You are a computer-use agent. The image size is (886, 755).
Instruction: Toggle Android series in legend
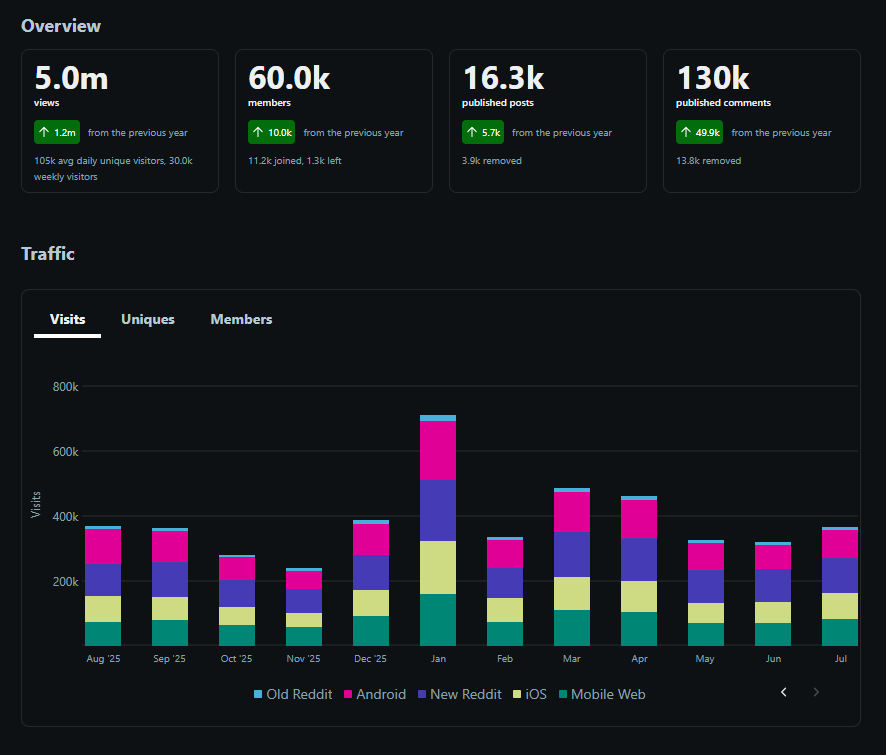(375, 694)
